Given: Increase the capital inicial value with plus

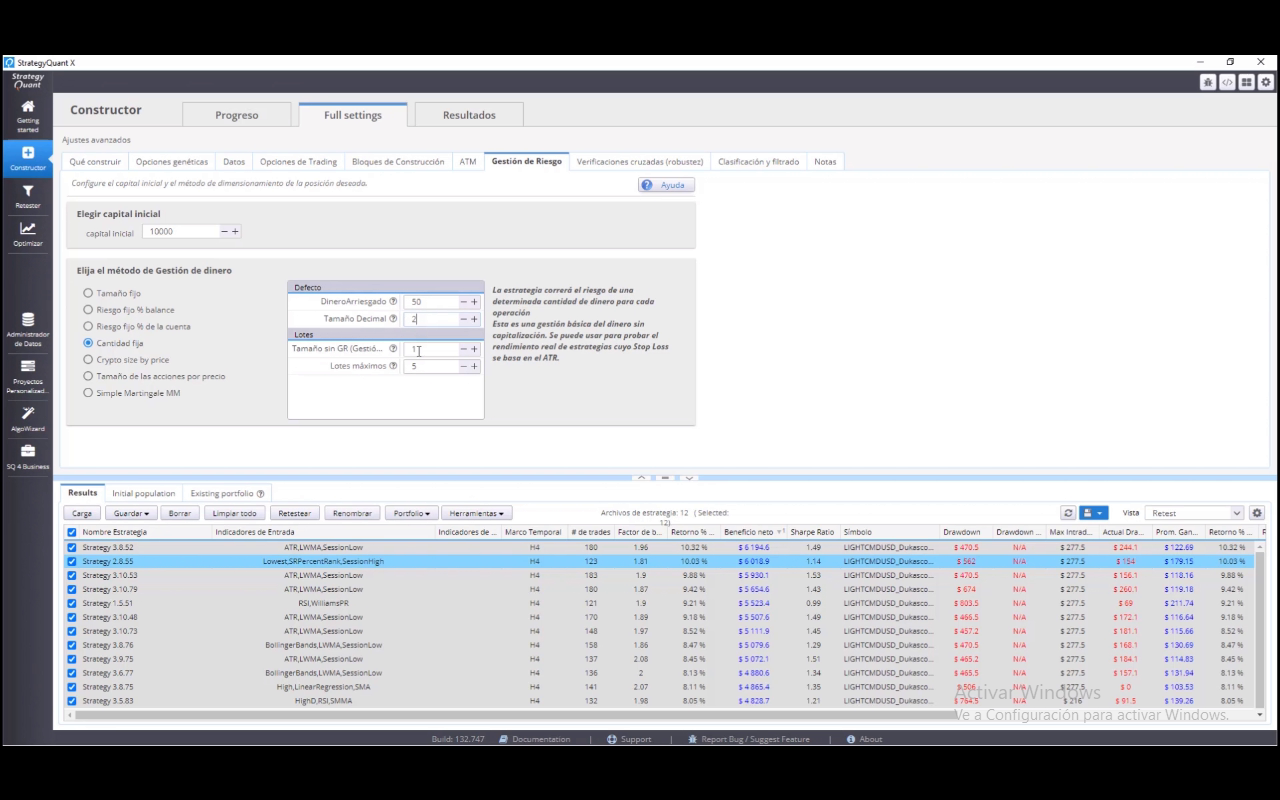Looking at the screenshot, I should 236,231.
